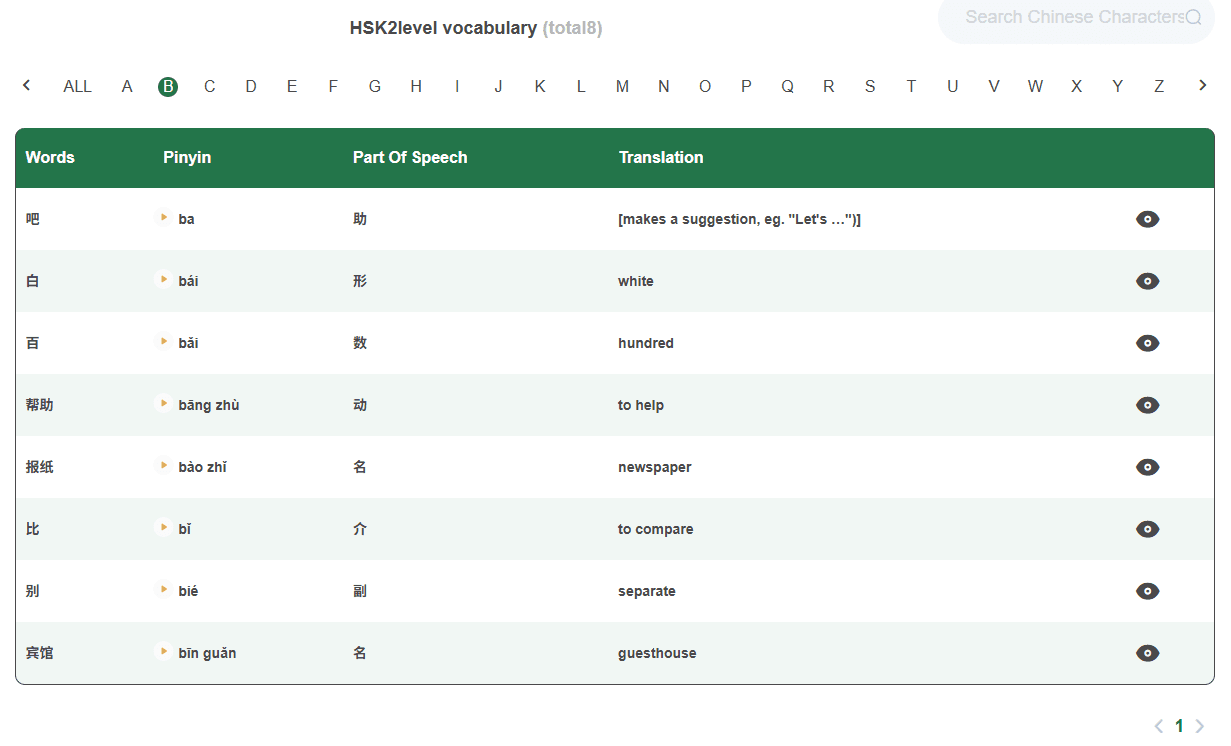Play pronunciation audio for 报纸
This screenshot has height=746, width=1231.
tap(163, 466)
